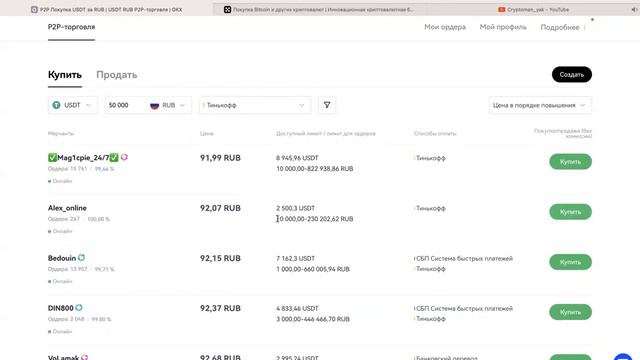The image size is (640, 360).
Task: Click Тинькофф payment method in Alex_online row
Action: point(430,208)
